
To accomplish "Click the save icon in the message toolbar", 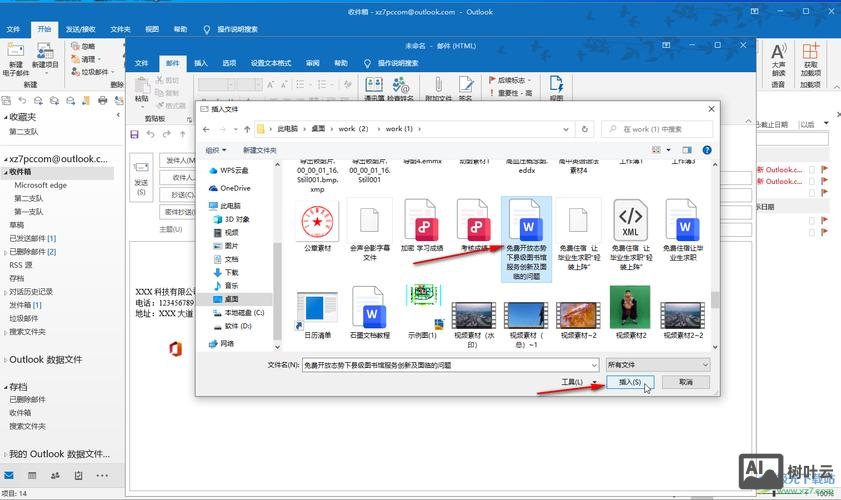I will [135, 134].
